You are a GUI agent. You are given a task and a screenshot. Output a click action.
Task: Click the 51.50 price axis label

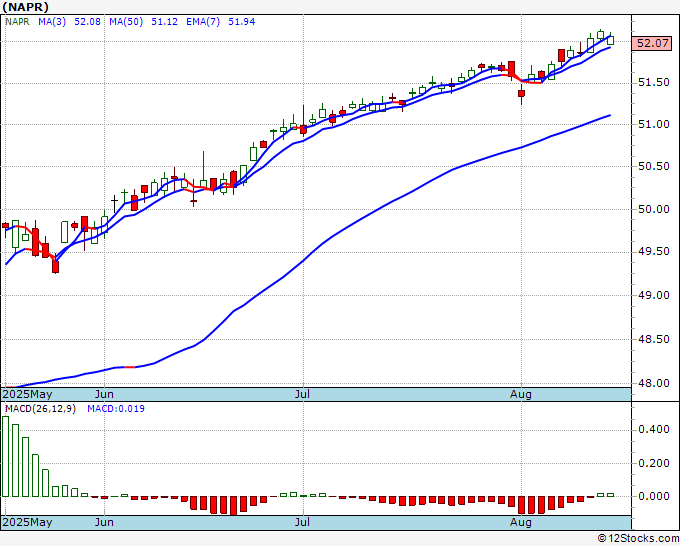pyautogui.click(x=654, y=82)
